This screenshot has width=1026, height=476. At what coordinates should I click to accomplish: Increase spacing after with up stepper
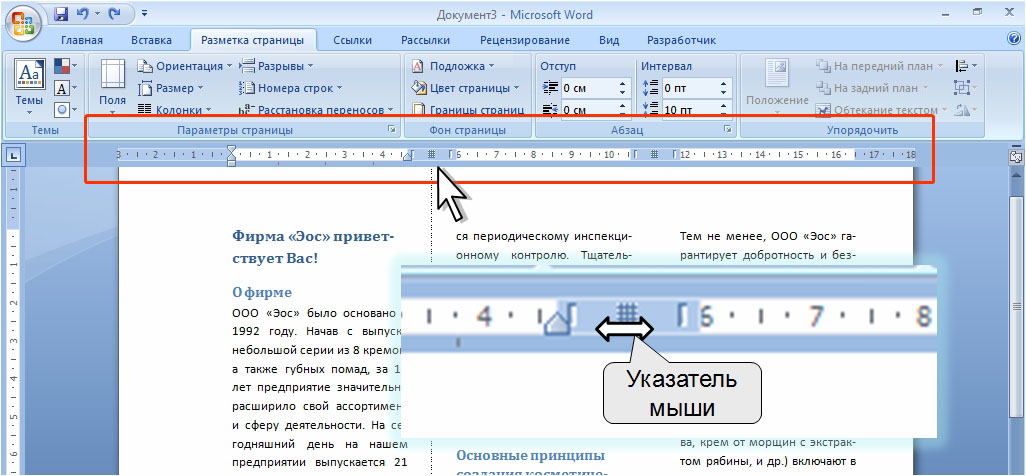click(x=724, y=105)
